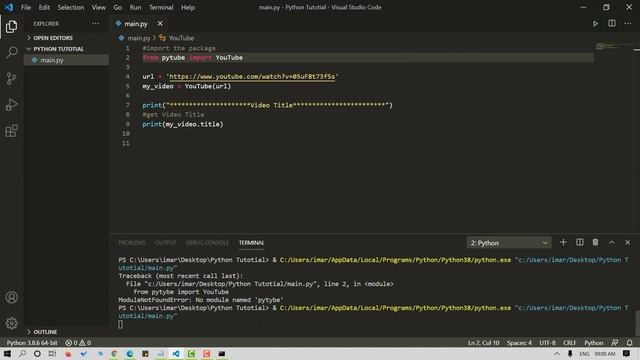
Task: Go to line via Ln 2, Col 10
Action: tap(484, 343)
